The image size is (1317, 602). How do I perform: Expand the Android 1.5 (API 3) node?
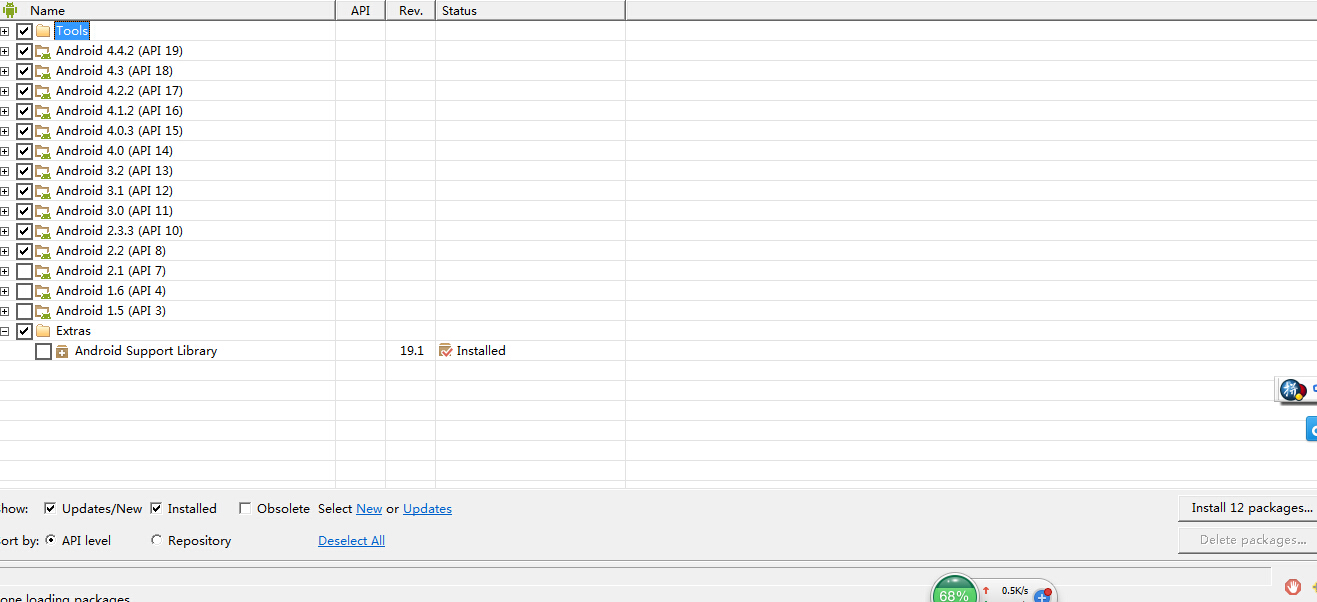coord(4,311)
